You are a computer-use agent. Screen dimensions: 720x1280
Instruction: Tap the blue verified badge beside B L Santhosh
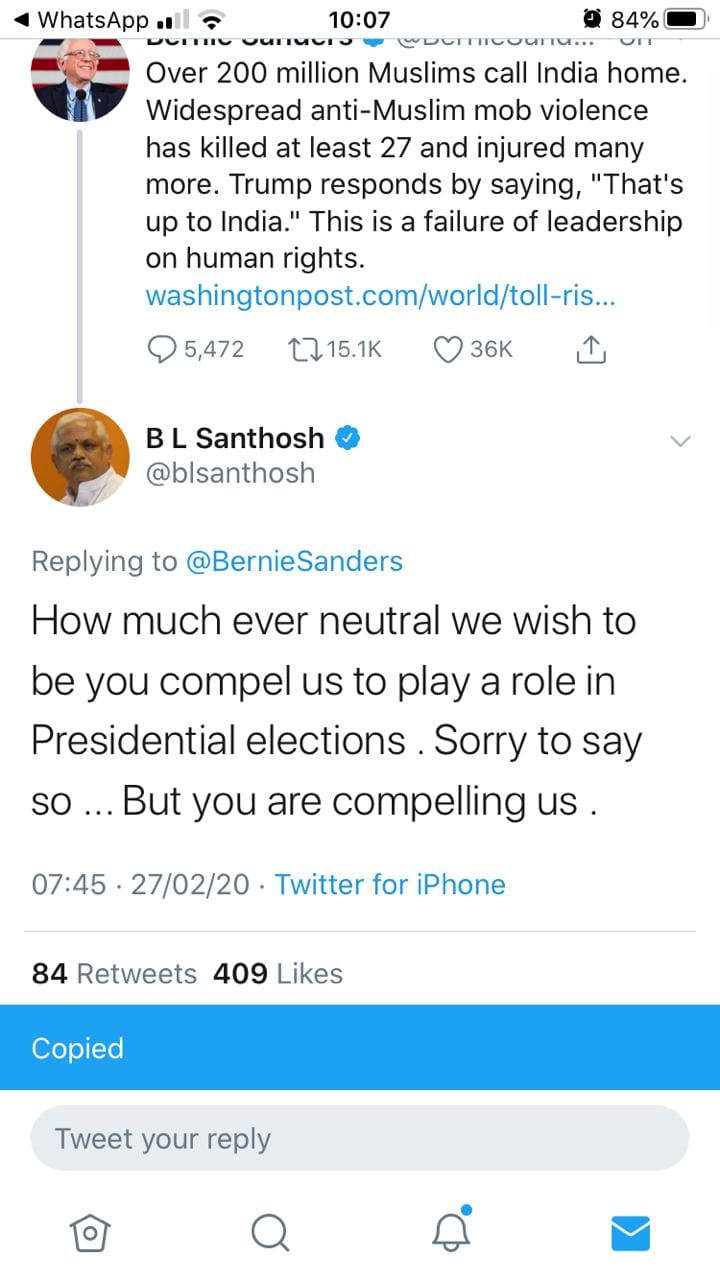tap(346, 437)
